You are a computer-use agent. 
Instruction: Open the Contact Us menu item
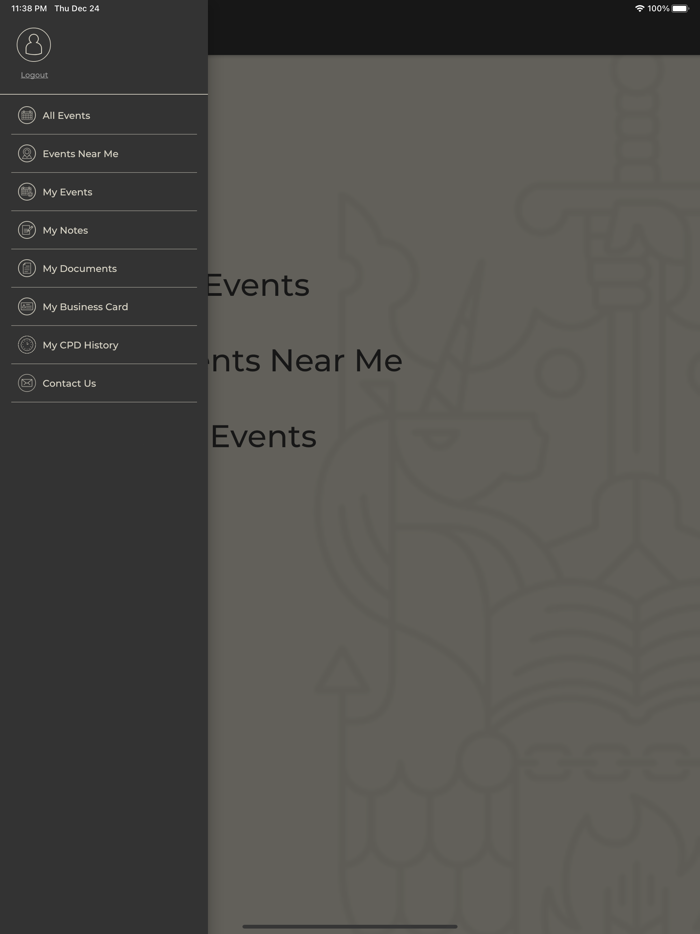tap(68, 383)
